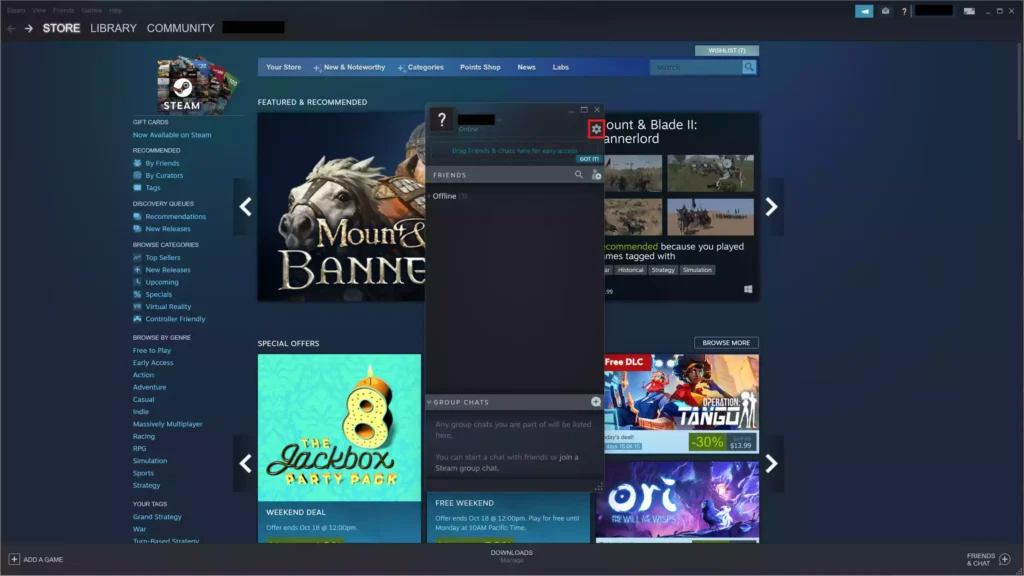The width and height of the screenshot is (1024, 576).
Task: Open the inbox envelope icon
Action: click(886, 11)
